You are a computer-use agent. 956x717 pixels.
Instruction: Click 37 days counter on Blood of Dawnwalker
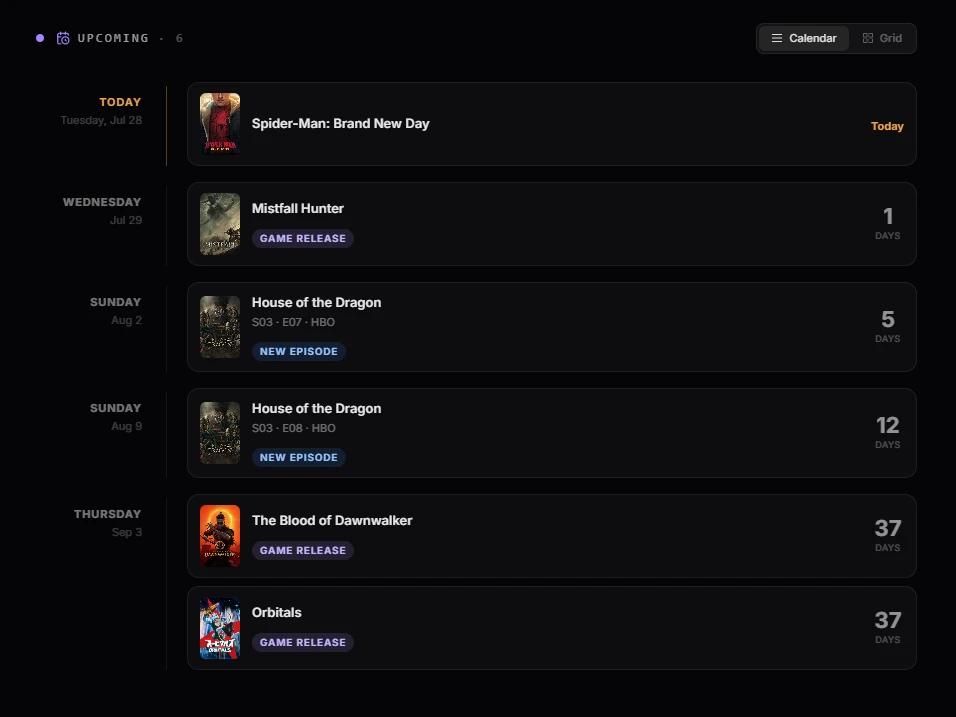(x=888, y=535)
